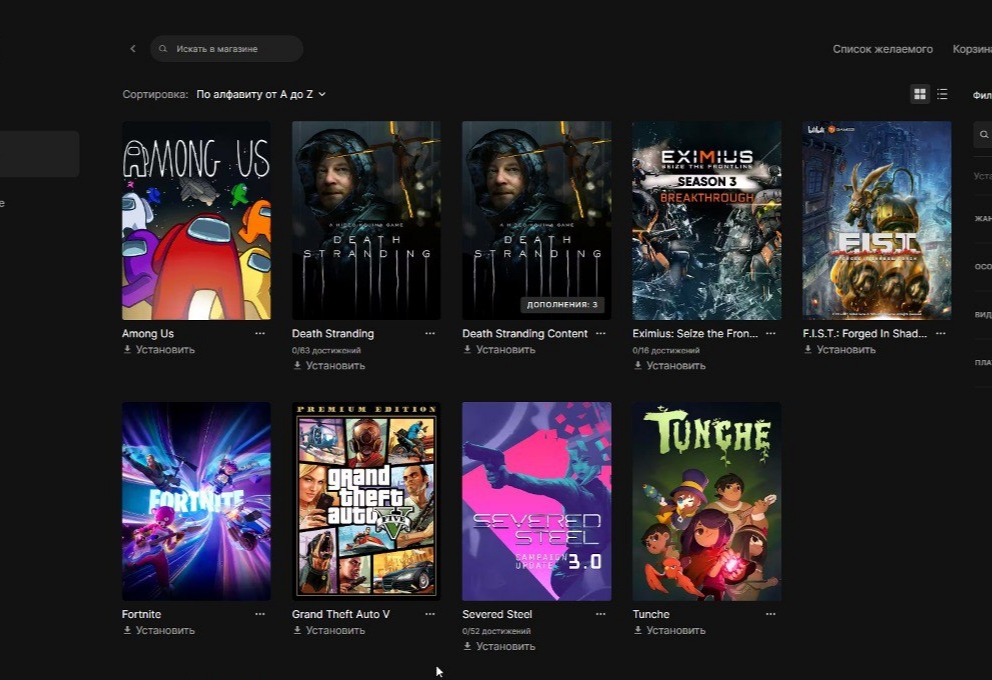Open the Tunche cover thumbnail
This screenshot has width=992, height=680.
[x=707, y=501]
